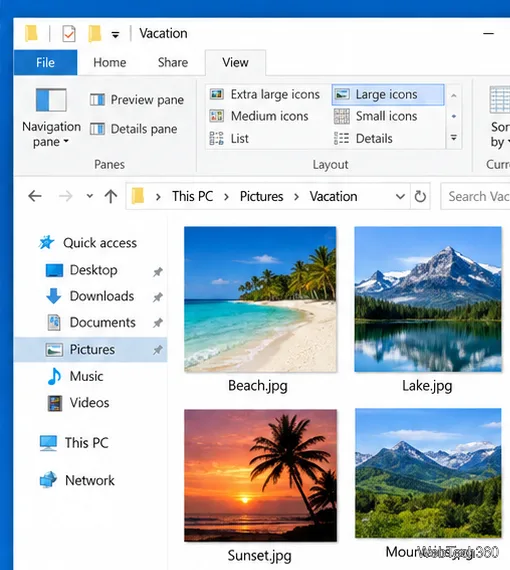Choose Details layout view
The width and height of the screenshot is (510, 570).
[363, 139]
